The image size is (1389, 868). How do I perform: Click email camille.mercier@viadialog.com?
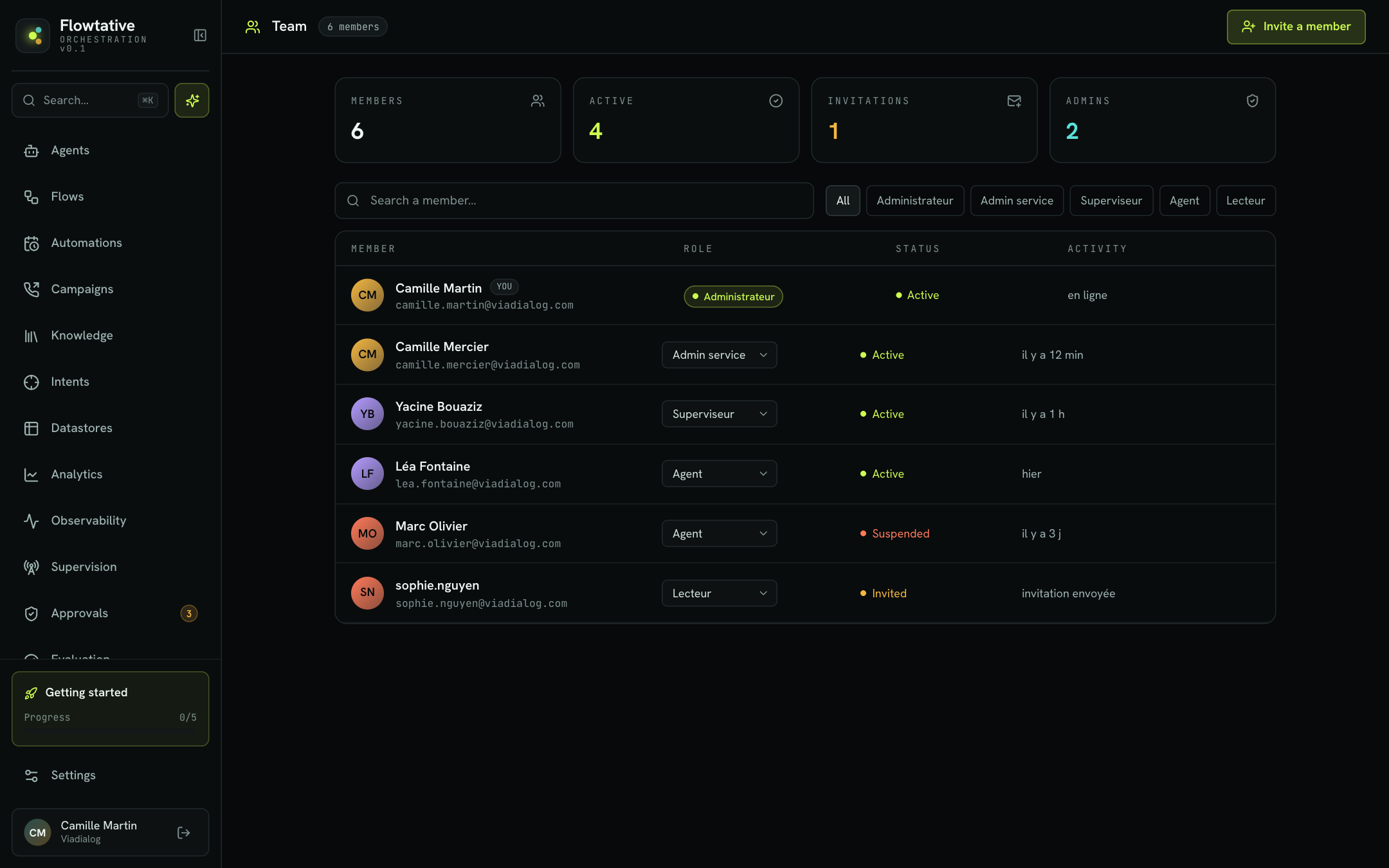487,365
